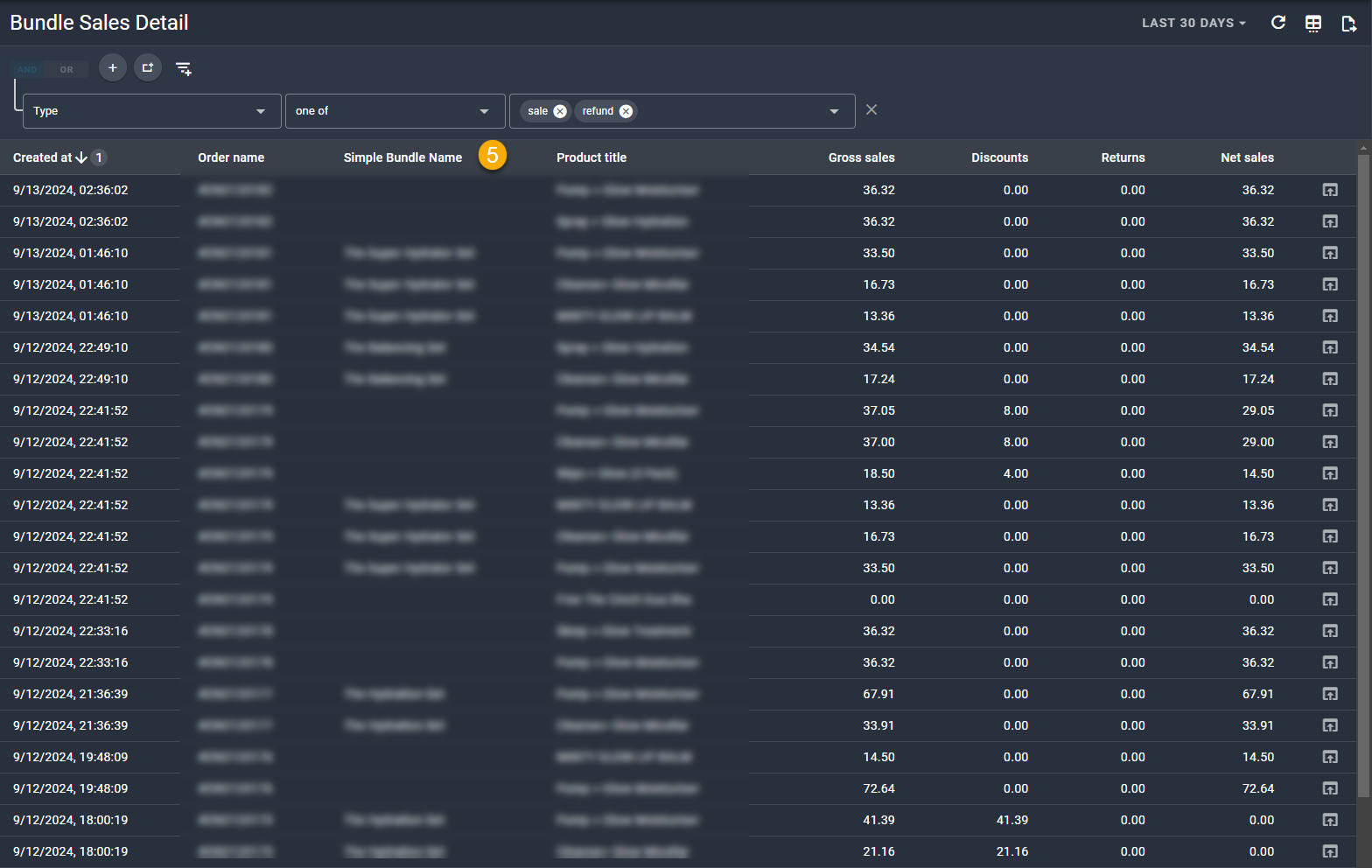The width and height of the screenshot is (1372, 868).
Task: Open details icon for first 9/13/2024 02:36:02 row
Action: coord(1330,190)
